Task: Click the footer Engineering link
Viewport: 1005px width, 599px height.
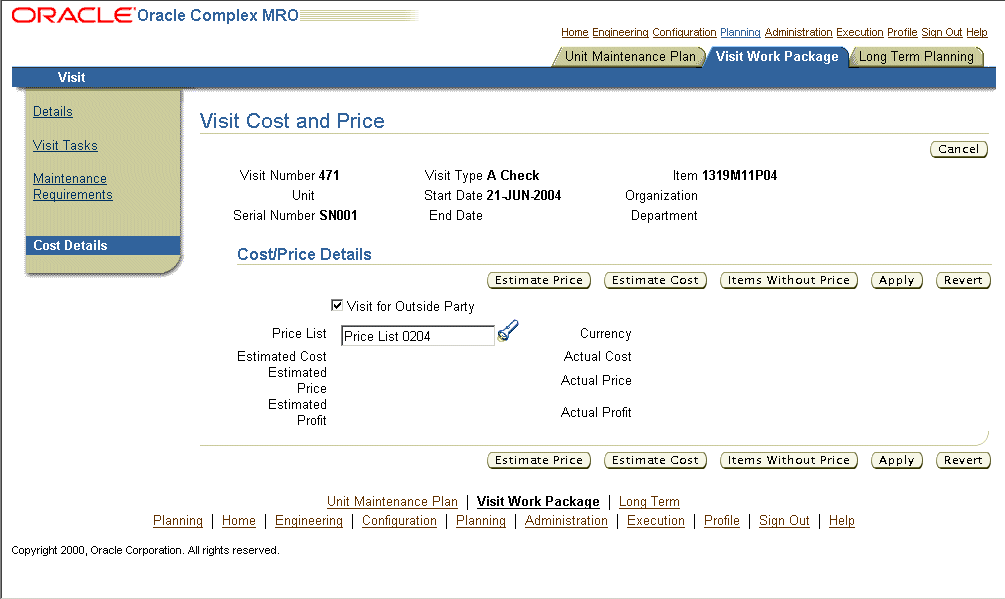Action: pyautogui.click(x=309, y=521)
